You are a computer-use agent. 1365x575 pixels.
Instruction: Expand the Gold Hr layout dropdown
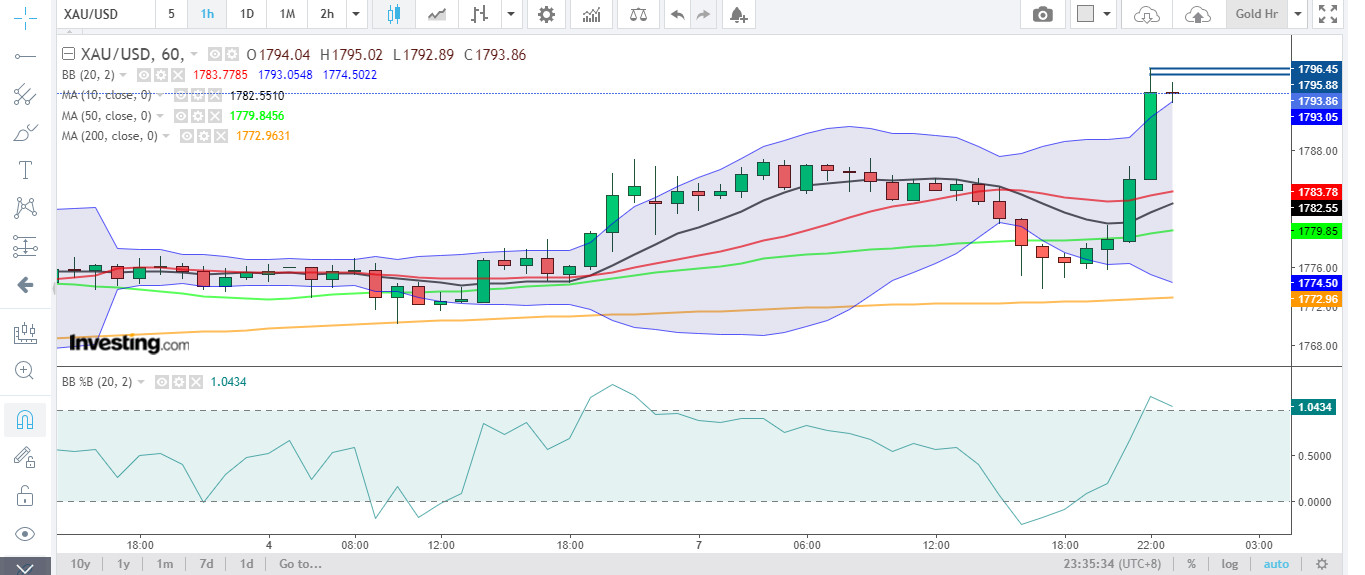pyautogui.click(x=1298, y=14)
